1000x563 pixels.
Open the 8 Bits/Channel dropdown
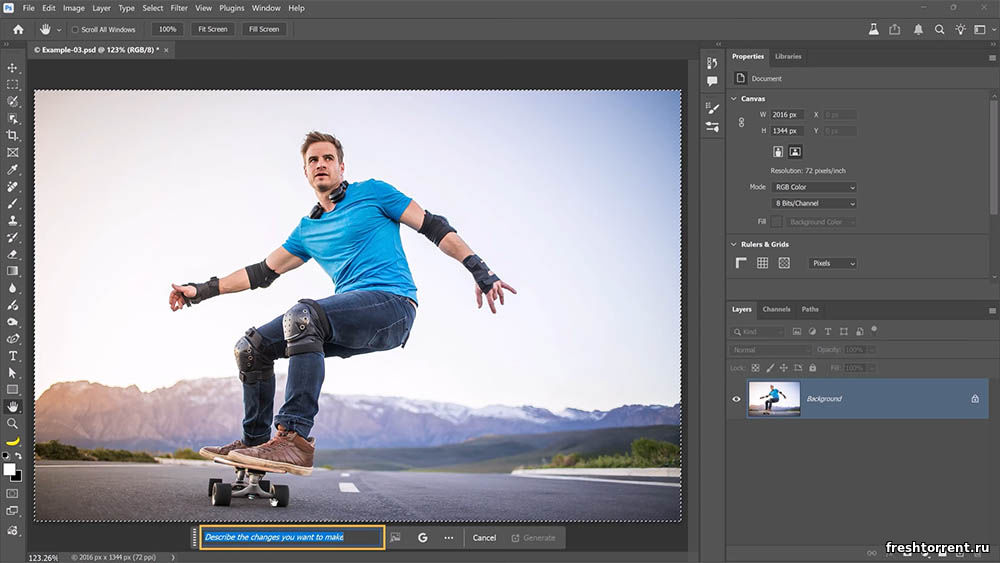(816, 204)
